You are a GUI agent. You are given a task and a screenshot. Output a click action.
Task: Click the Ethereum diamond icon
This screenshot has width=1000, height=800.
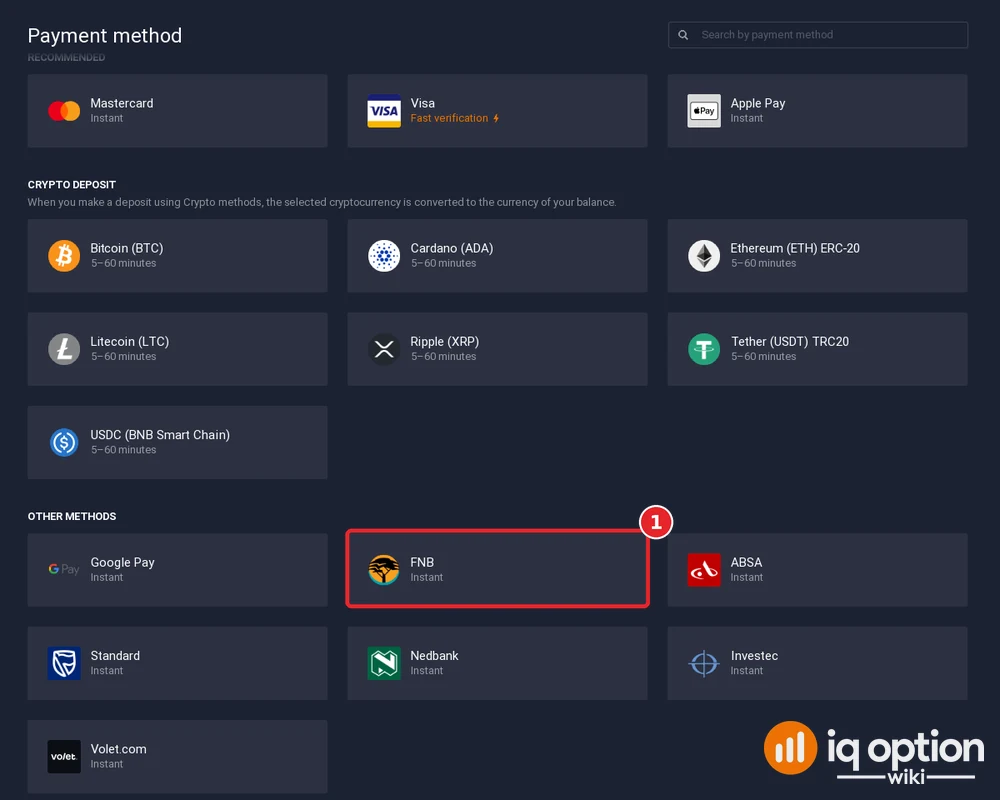(704, 256)
